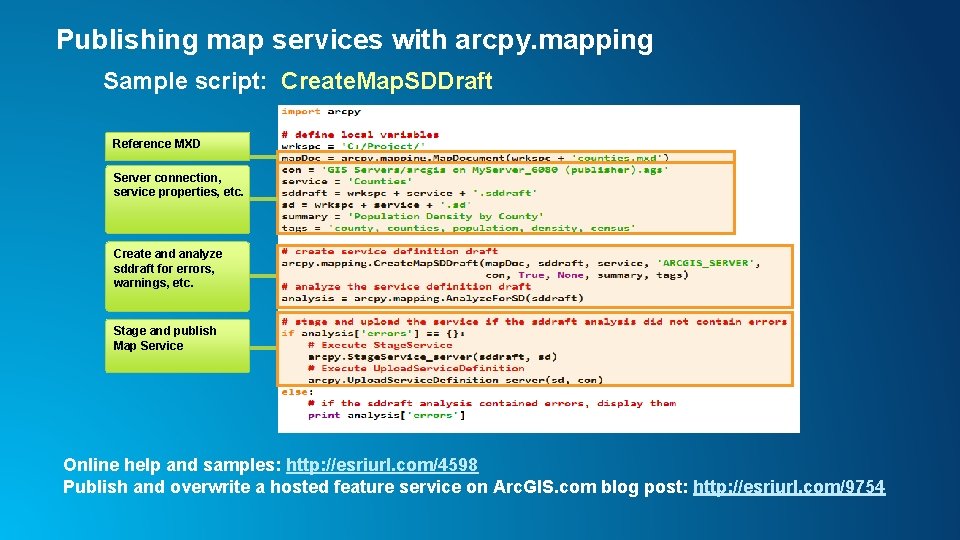Click the 'con, True, None, summary, tags)' line

click(587, 275)
